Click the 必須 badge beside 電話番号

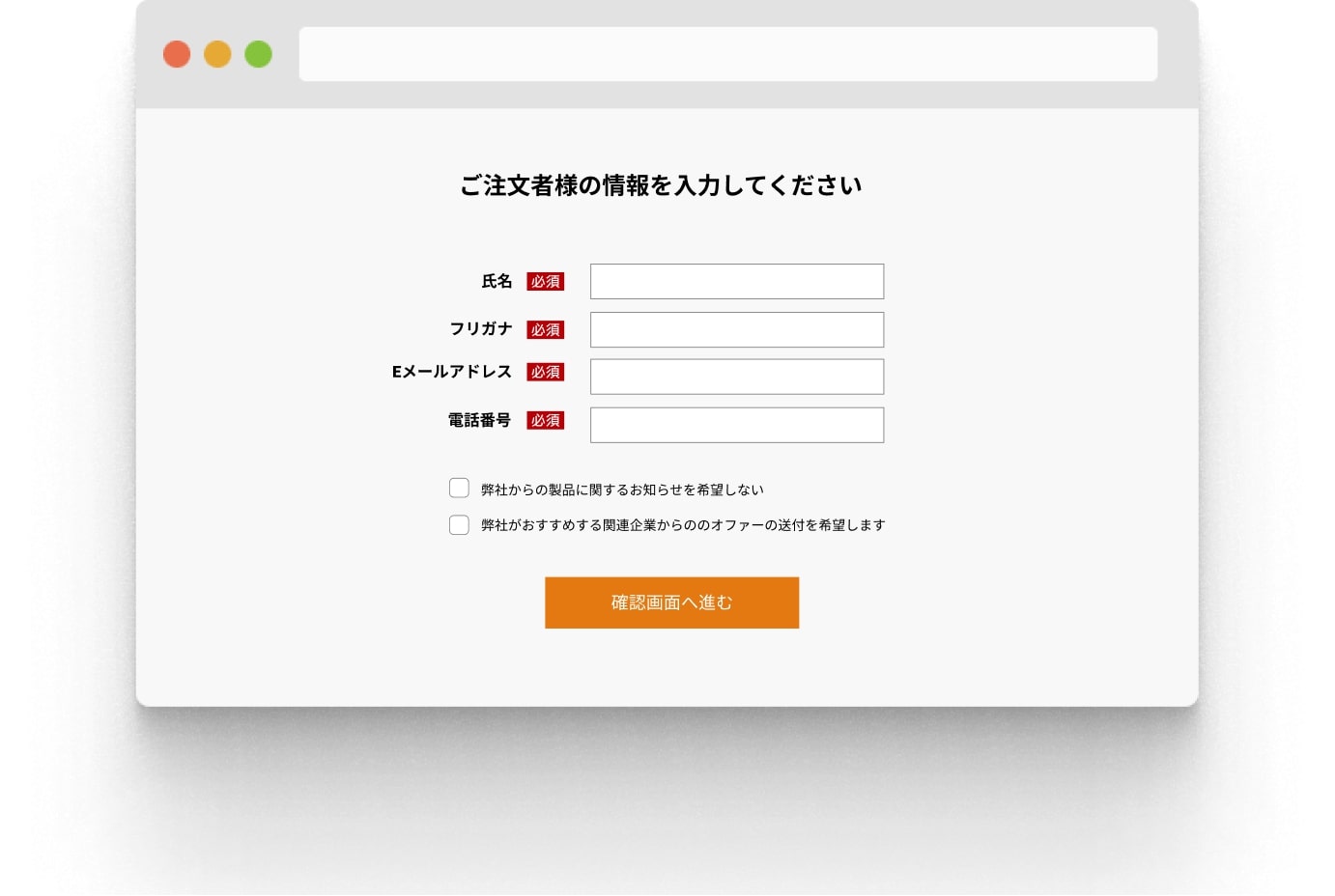(x=545, y=421)
